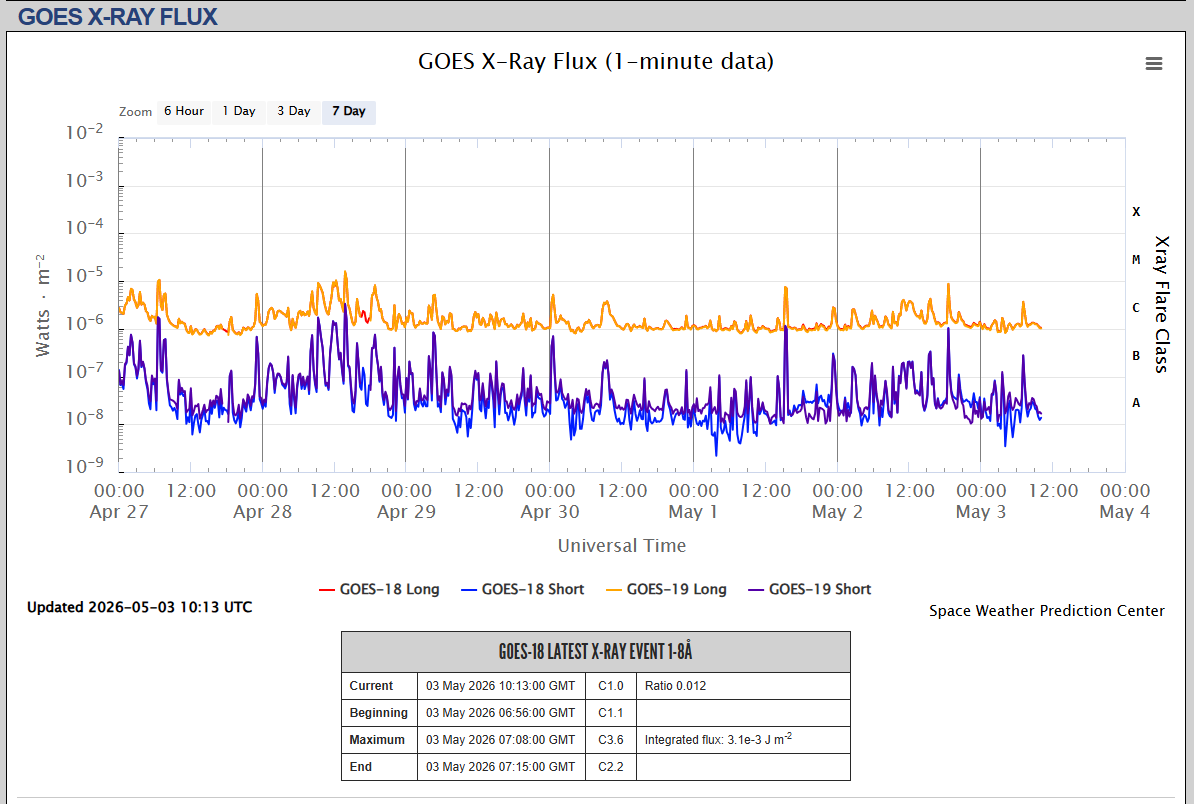The width and height of the screenshot is (1194, 804).
Task: Click the purple GOES-19 Short legend marker
Action: coord(756,590)
